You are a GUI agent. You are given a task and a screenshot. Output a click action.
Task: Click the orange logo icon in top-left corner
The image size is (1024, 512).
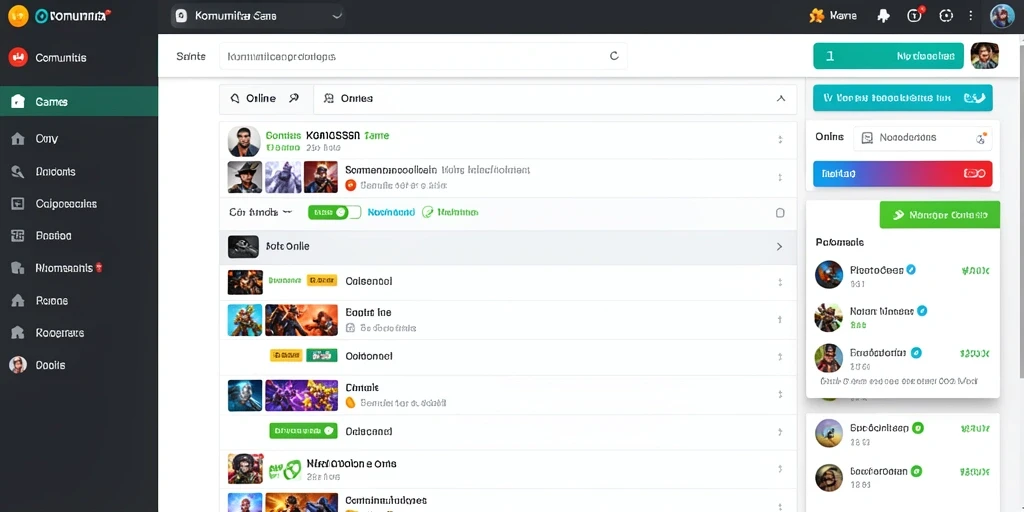coord(18,16)
